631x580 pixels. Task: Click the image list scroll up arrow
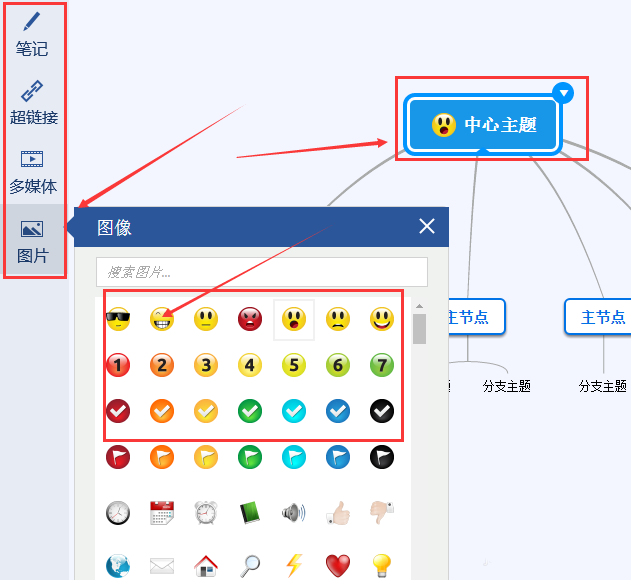point(419,306)
